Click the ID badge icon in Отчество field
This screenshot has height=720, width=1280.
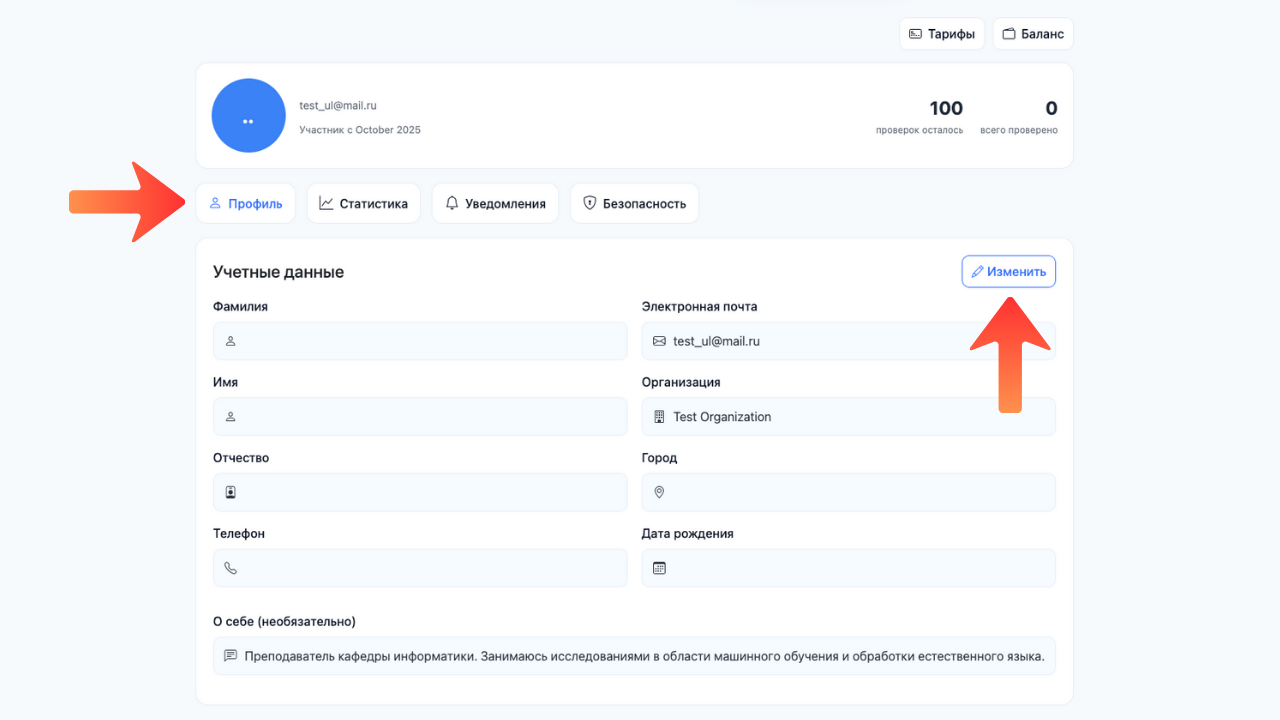coord(230,492)
